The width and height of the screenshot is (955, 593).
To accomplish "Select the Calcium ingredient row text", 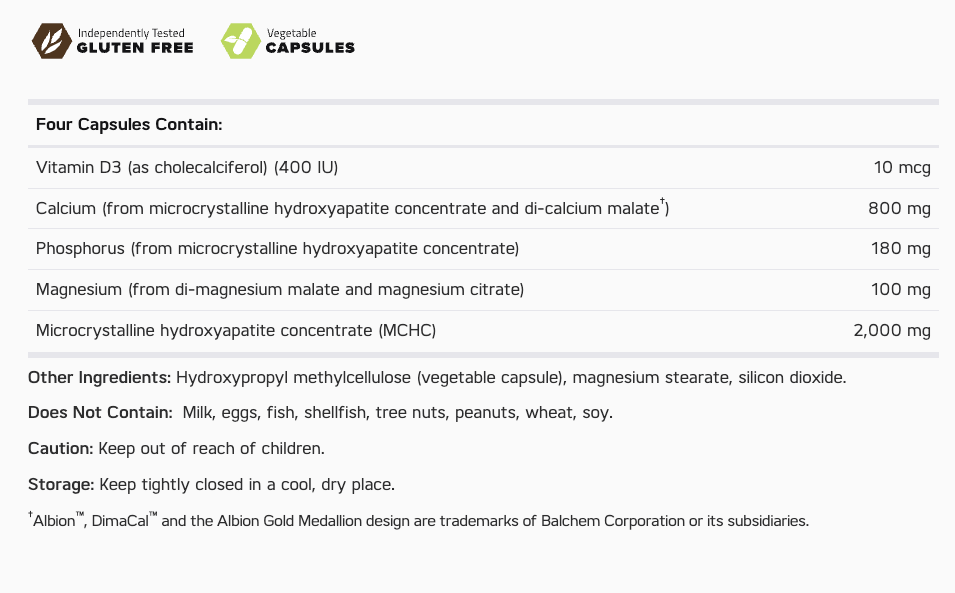I will [352, 208].
